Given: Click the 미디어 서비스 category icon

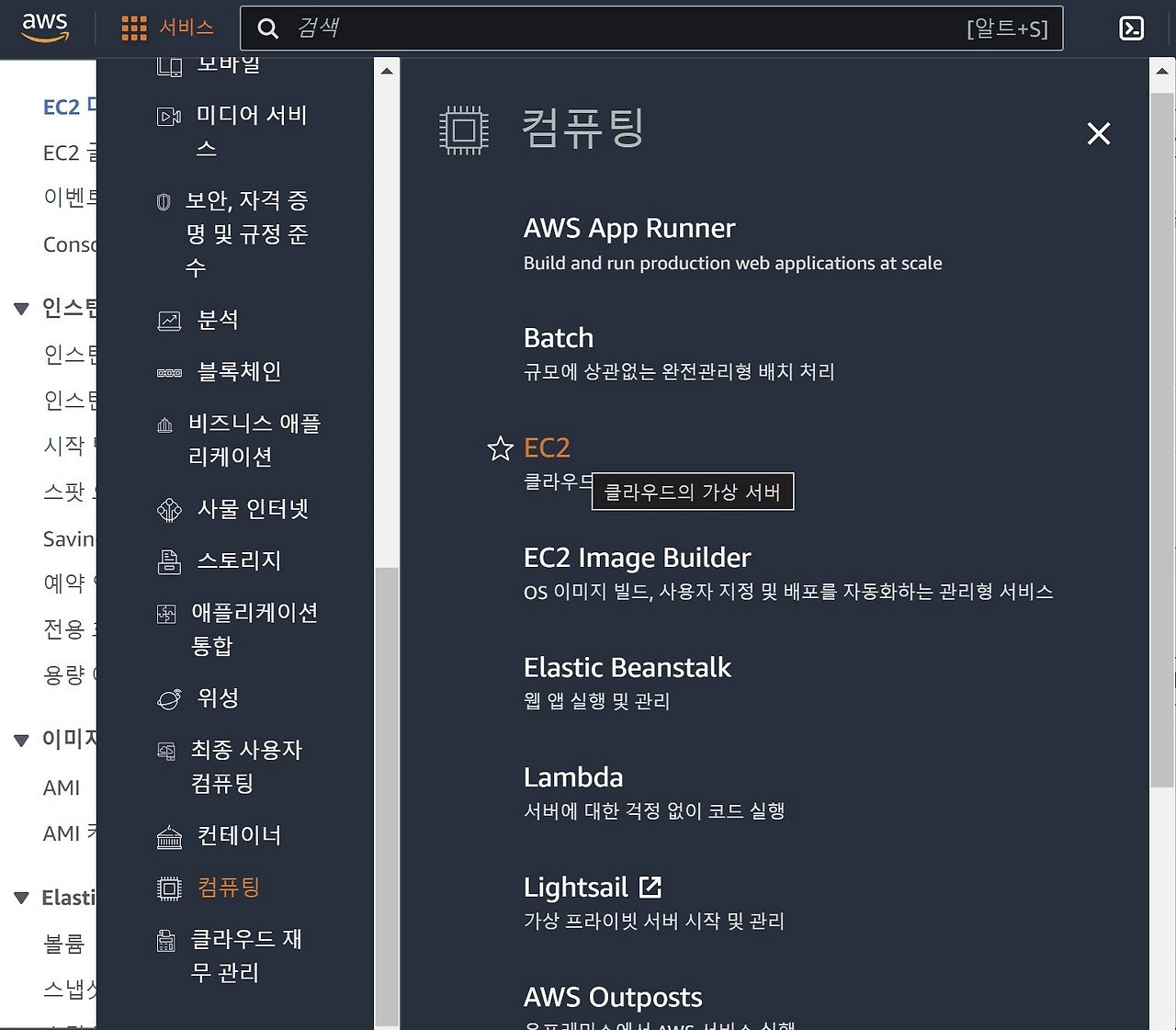Looking at the screenshot, I should tap(169, 116).
